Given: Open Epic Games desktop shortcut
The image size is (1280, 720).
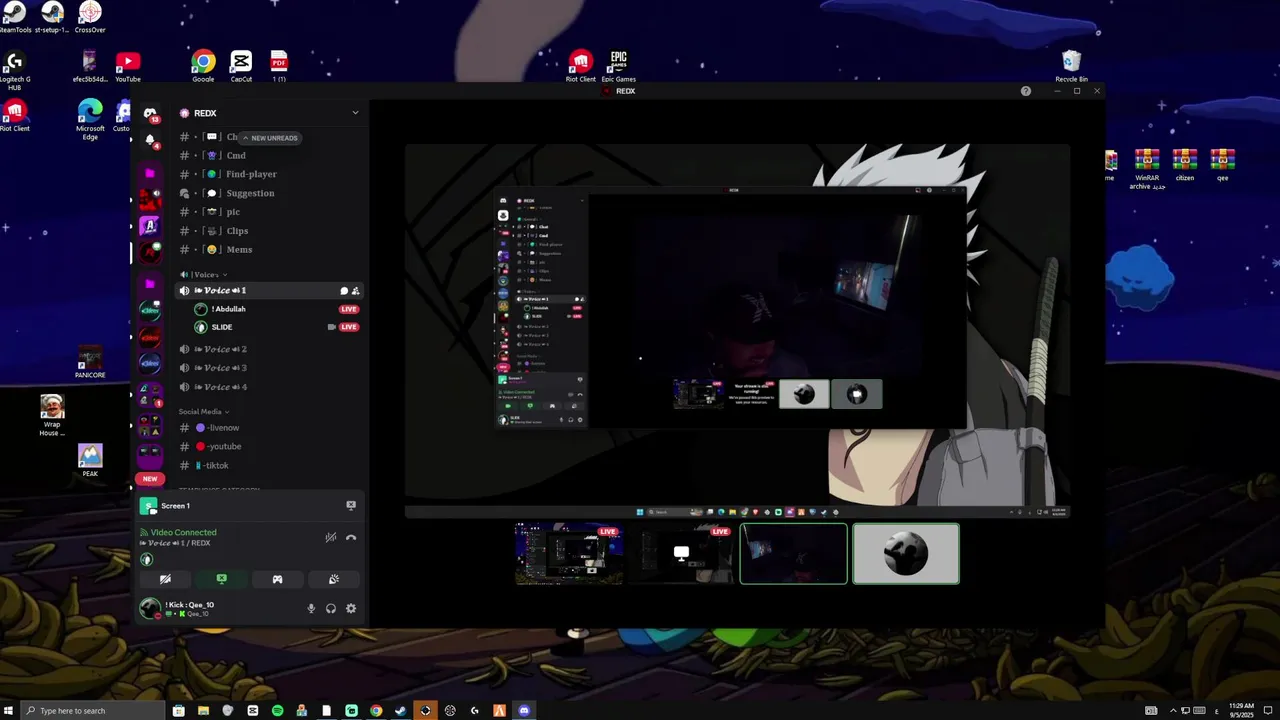Looking at the screenshot, I should tap(618, 66).
